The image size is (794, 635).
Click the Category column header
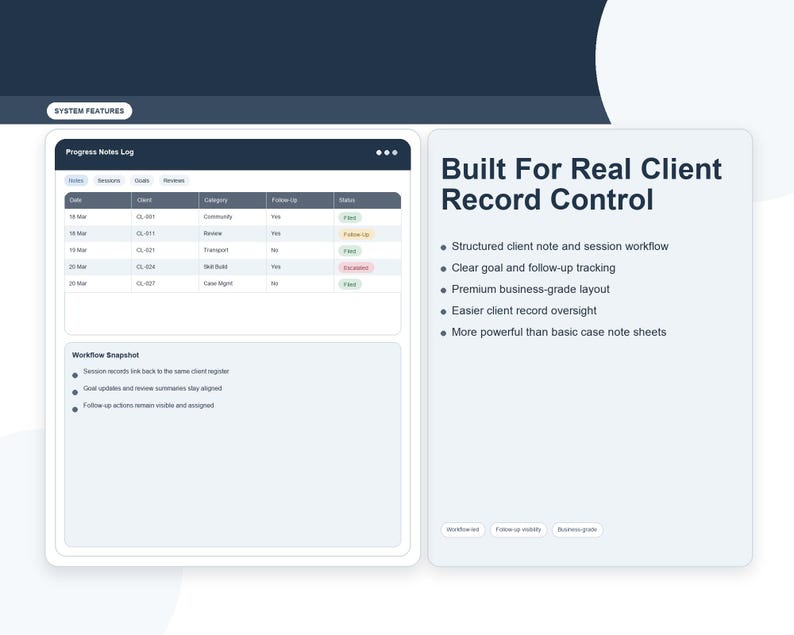pyautogui.click(x=232, y=200)
